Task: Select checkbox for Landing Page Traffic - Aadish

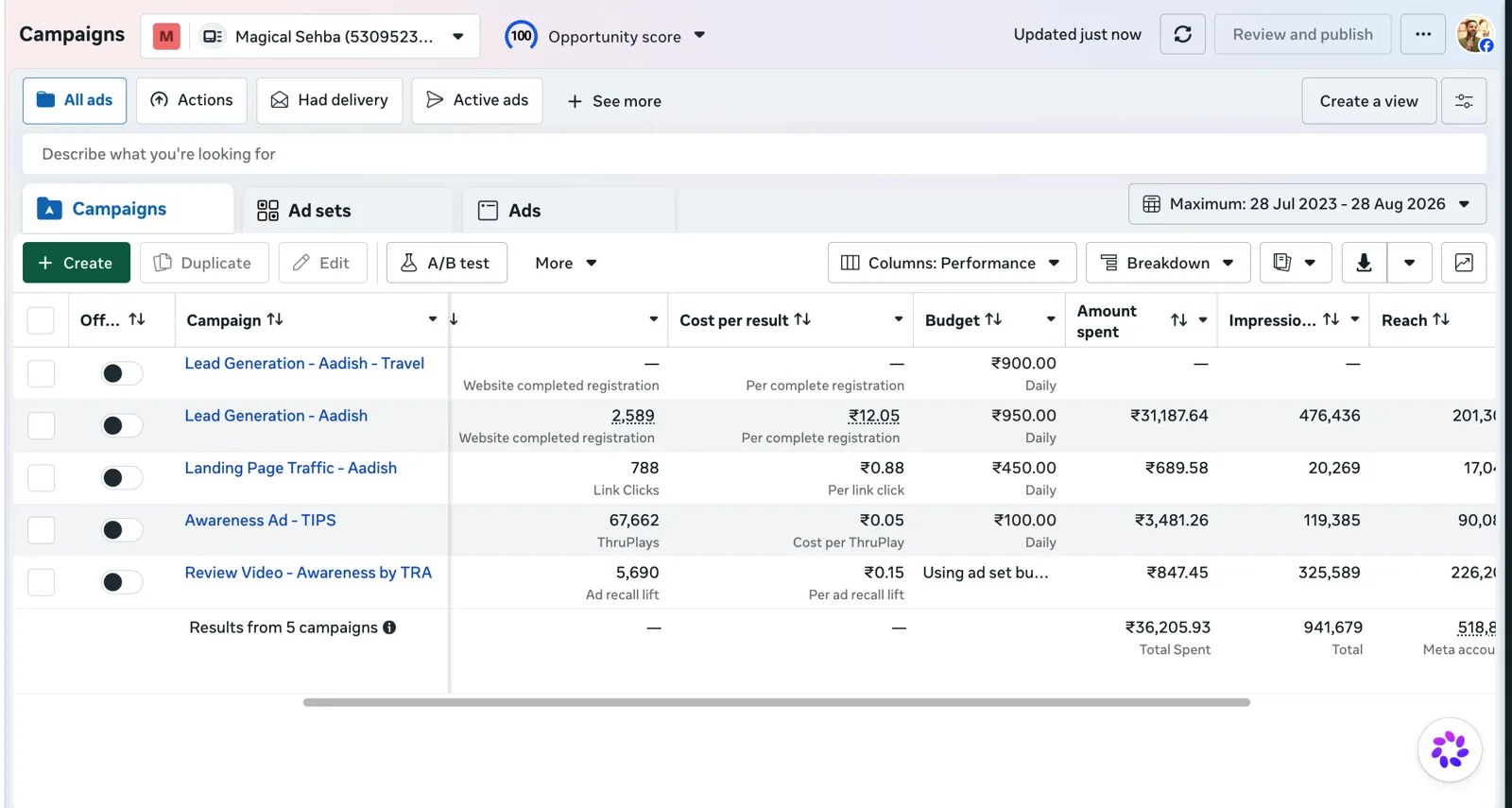Action: [41, 478]
